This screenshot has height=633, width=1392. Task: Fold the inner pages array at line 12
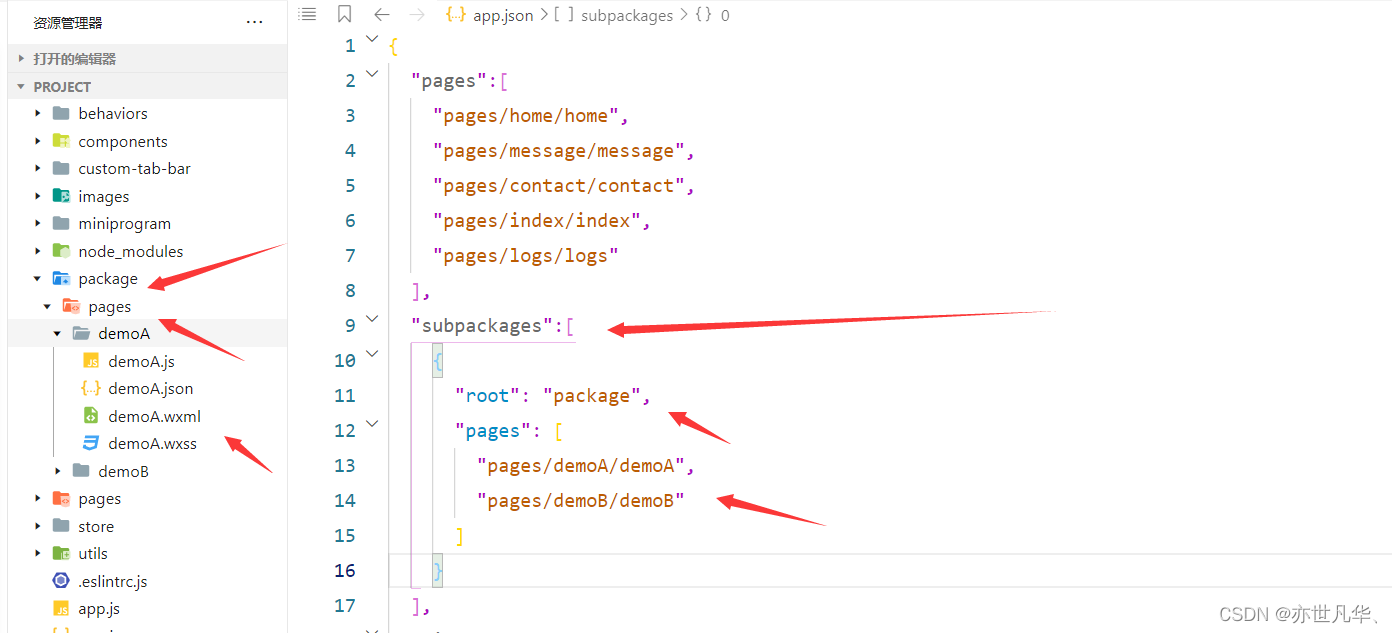pyautogui.click(x=372, y=423)
